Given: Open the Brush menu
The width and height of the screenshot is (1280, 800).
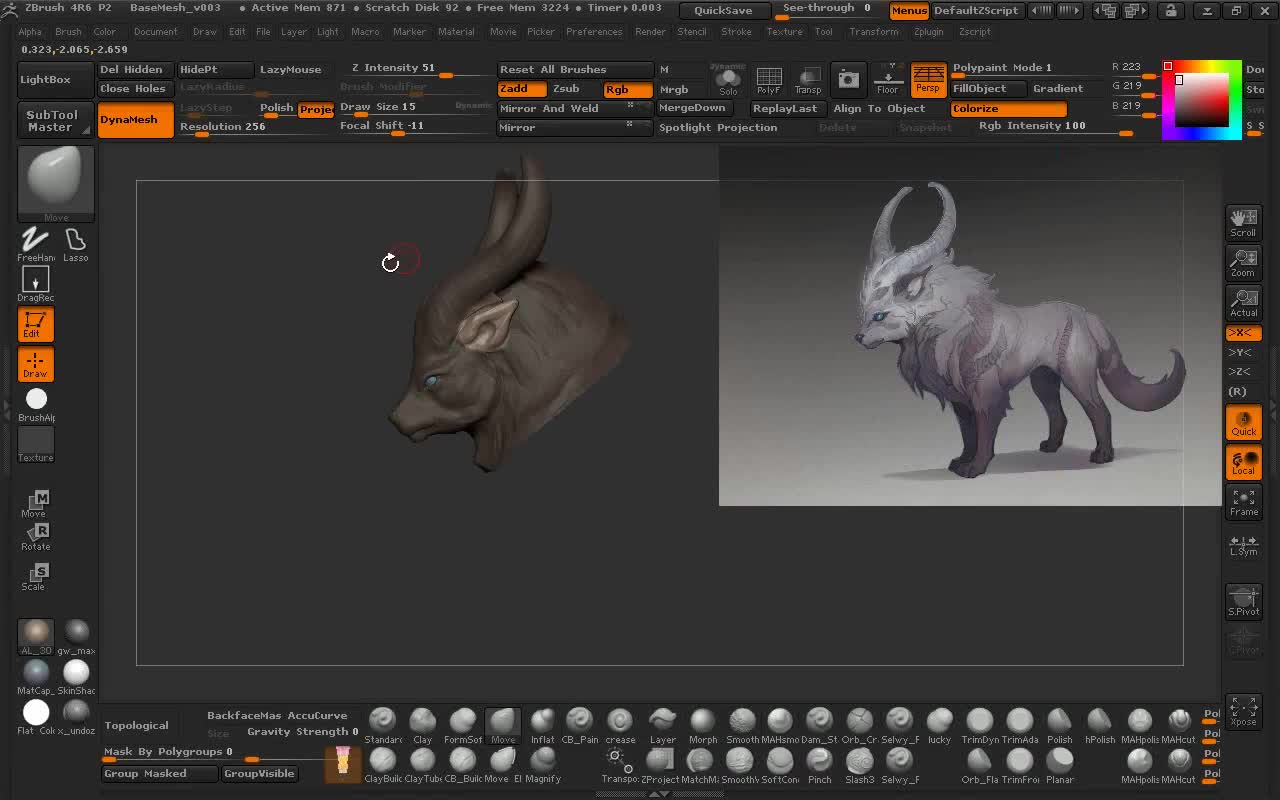Looking at the screenshot, I should click(68, 32).
